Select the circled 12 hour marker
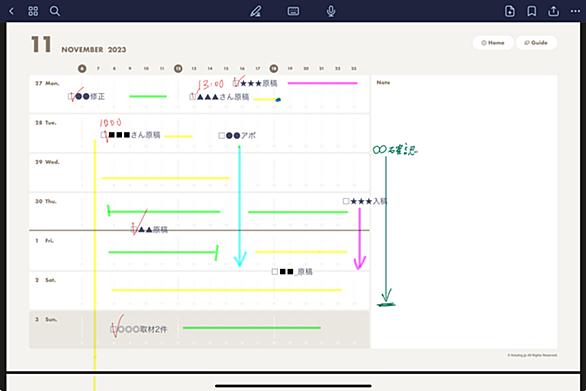The width and height of the screenshot is (586, 391). tap(178, 68)
